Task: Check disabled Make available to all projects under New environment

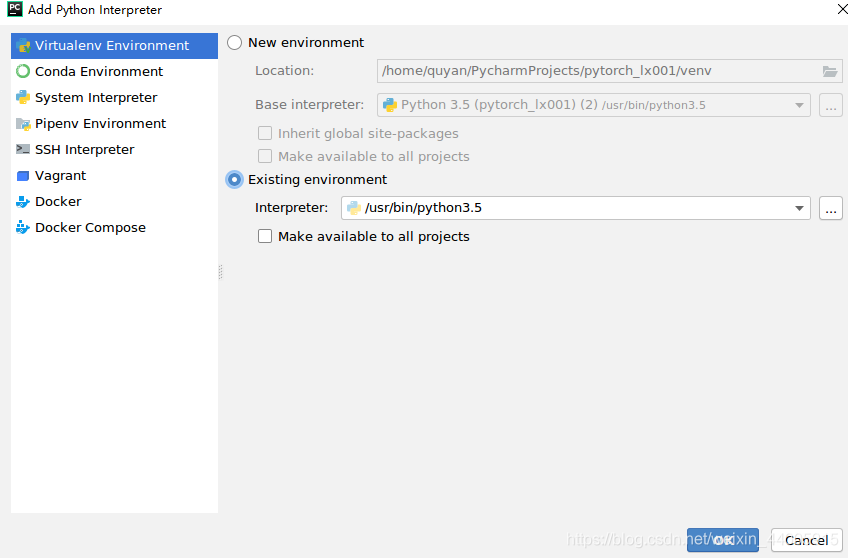Action: [265, 156]
